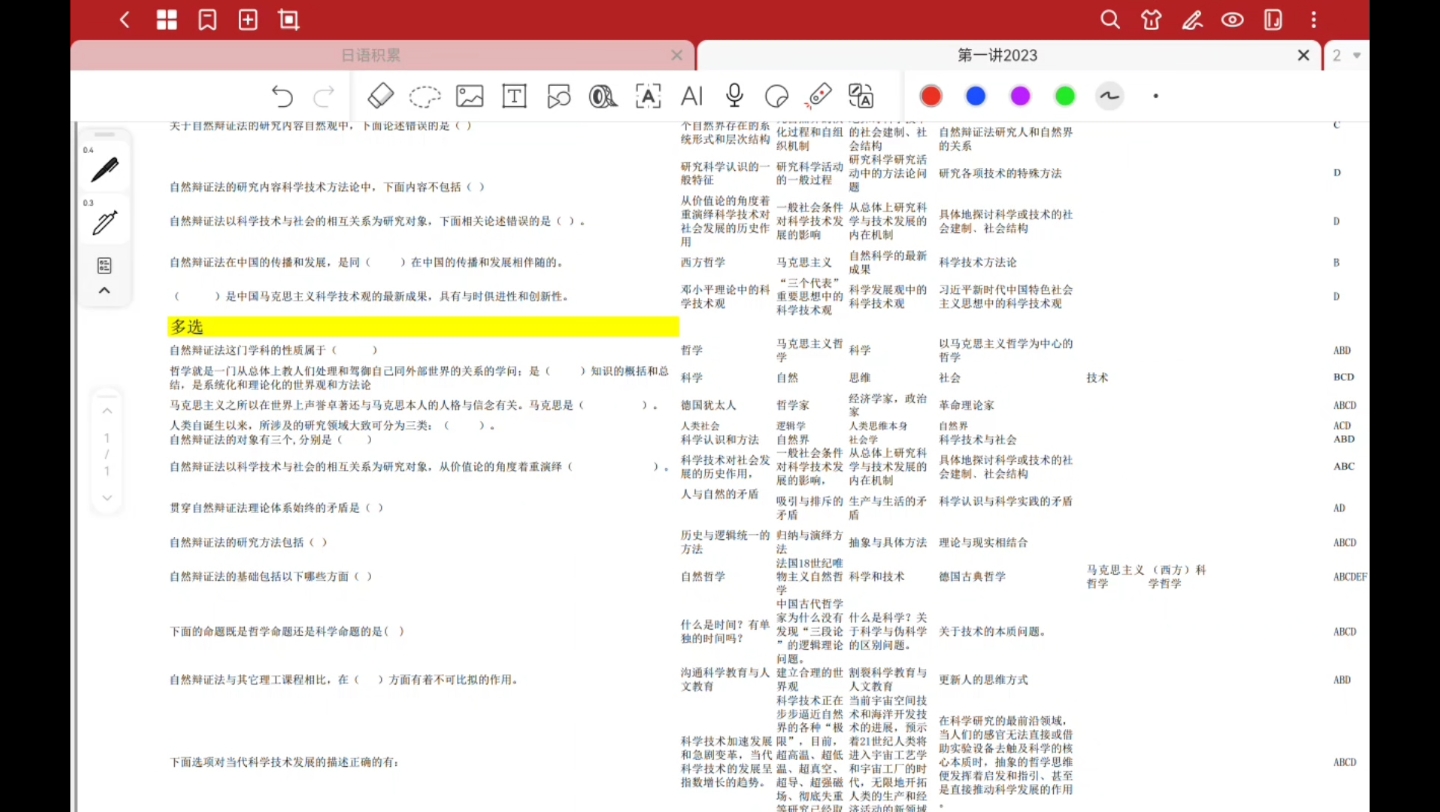Click the option 西方哲学
The width and height of the screenshot is (1440, 812).
click(703, 262)
